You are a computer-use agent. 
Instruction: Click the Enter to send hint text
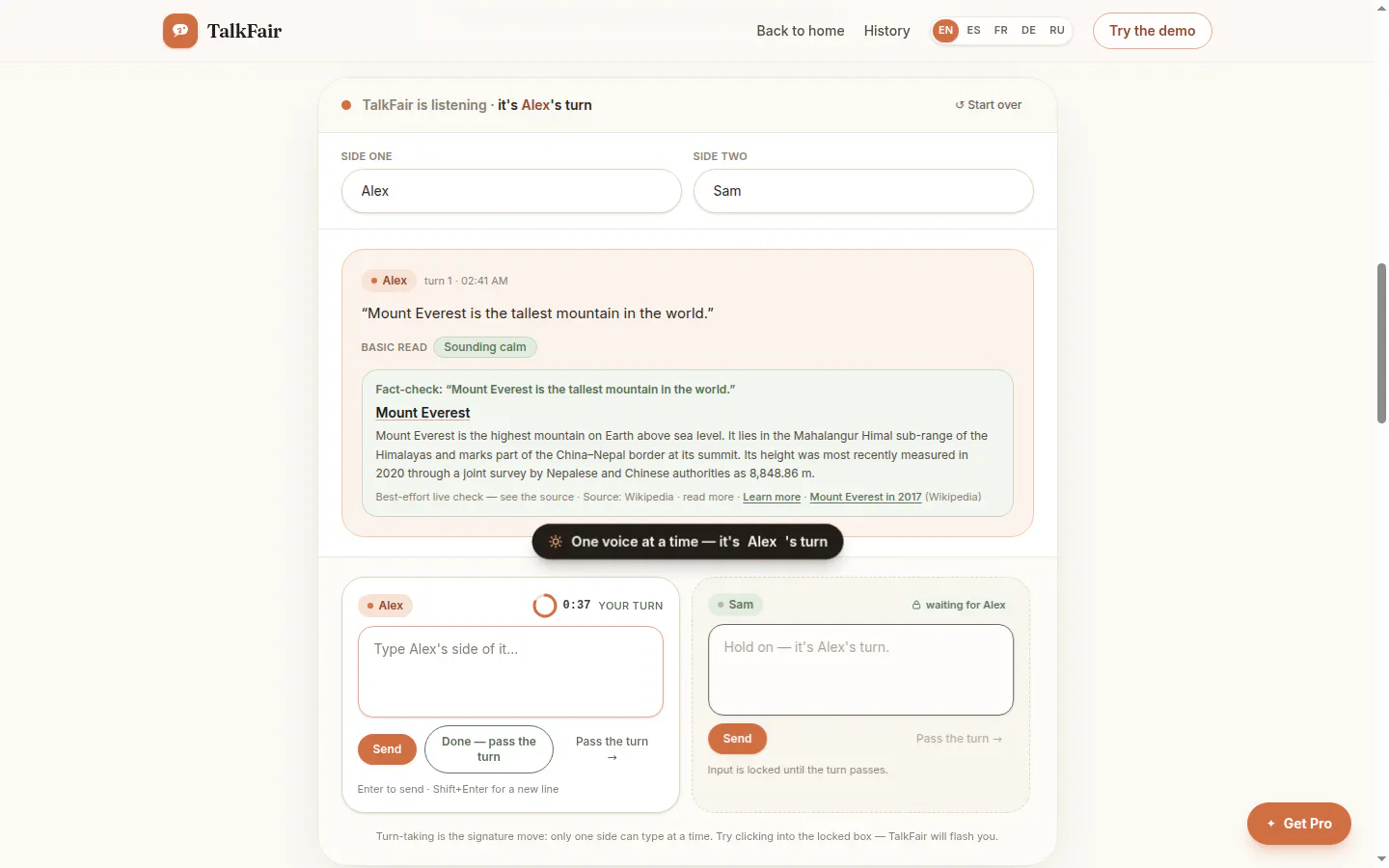(458, 789)
